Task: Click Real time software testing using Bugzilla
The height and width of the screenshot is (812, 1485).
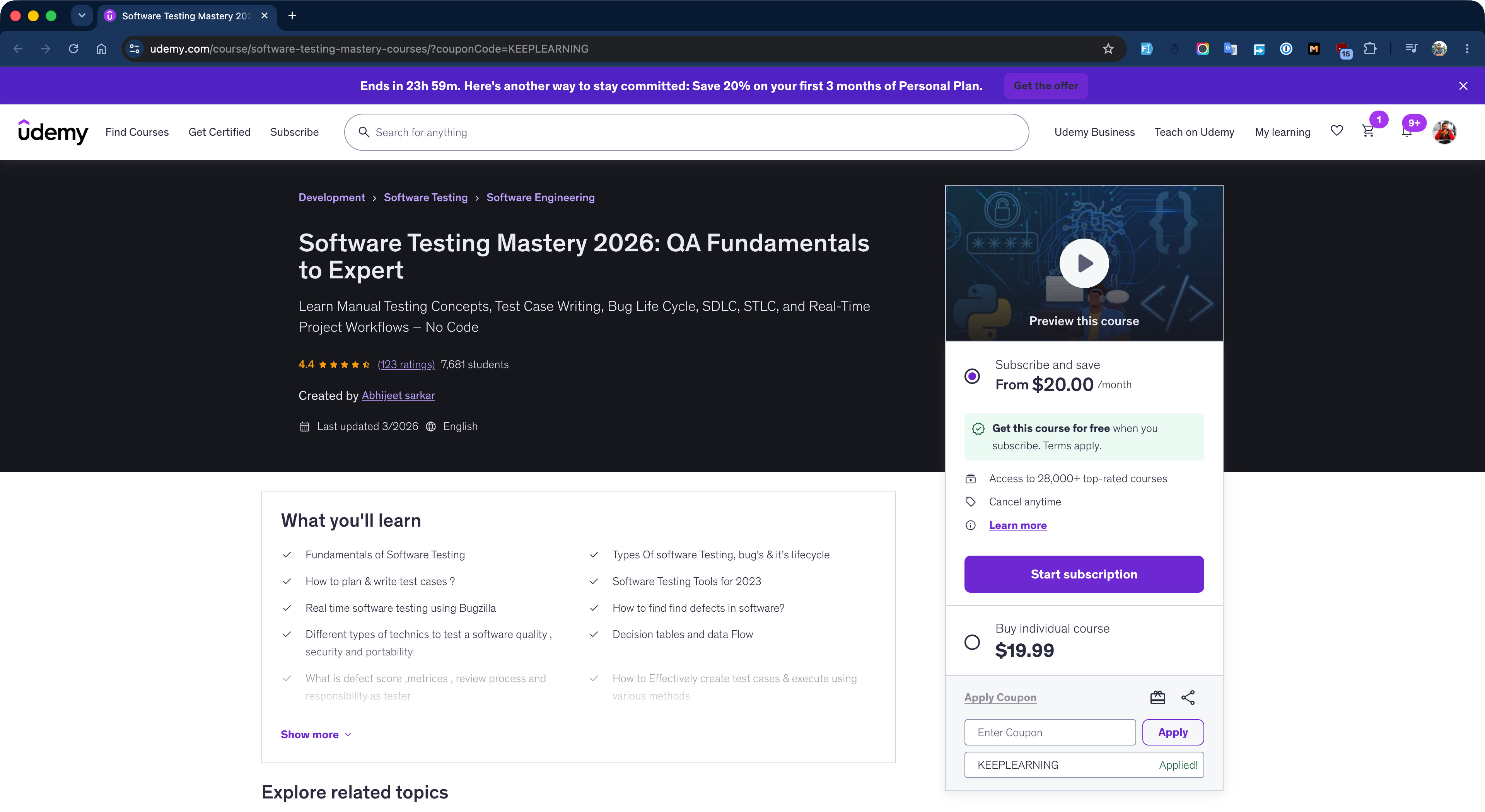Action: pyautogui.click(x=400, y=608)
